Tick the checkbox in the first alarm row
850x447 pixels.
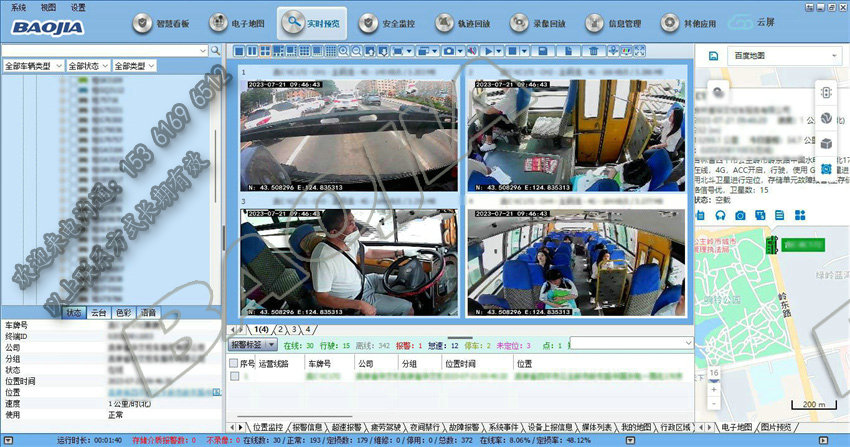point(234,377)
